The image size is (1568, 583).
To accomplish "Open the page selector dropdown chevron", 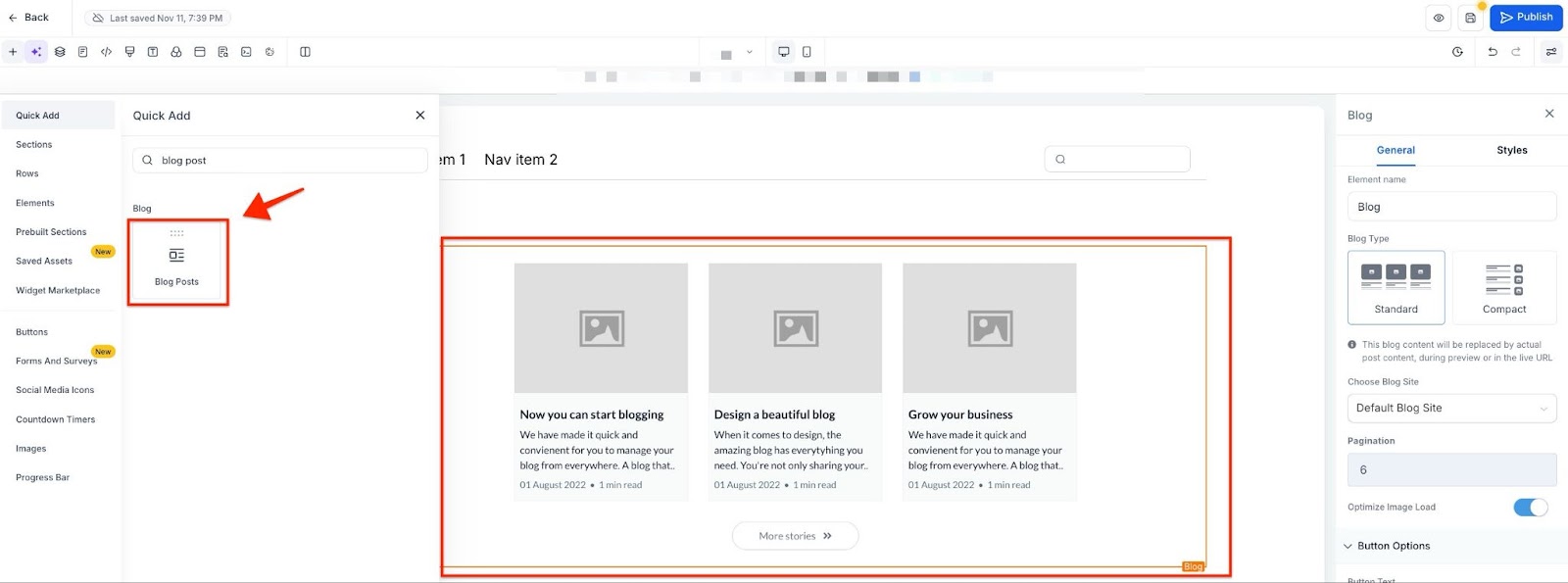I will (x=750, y=52).
